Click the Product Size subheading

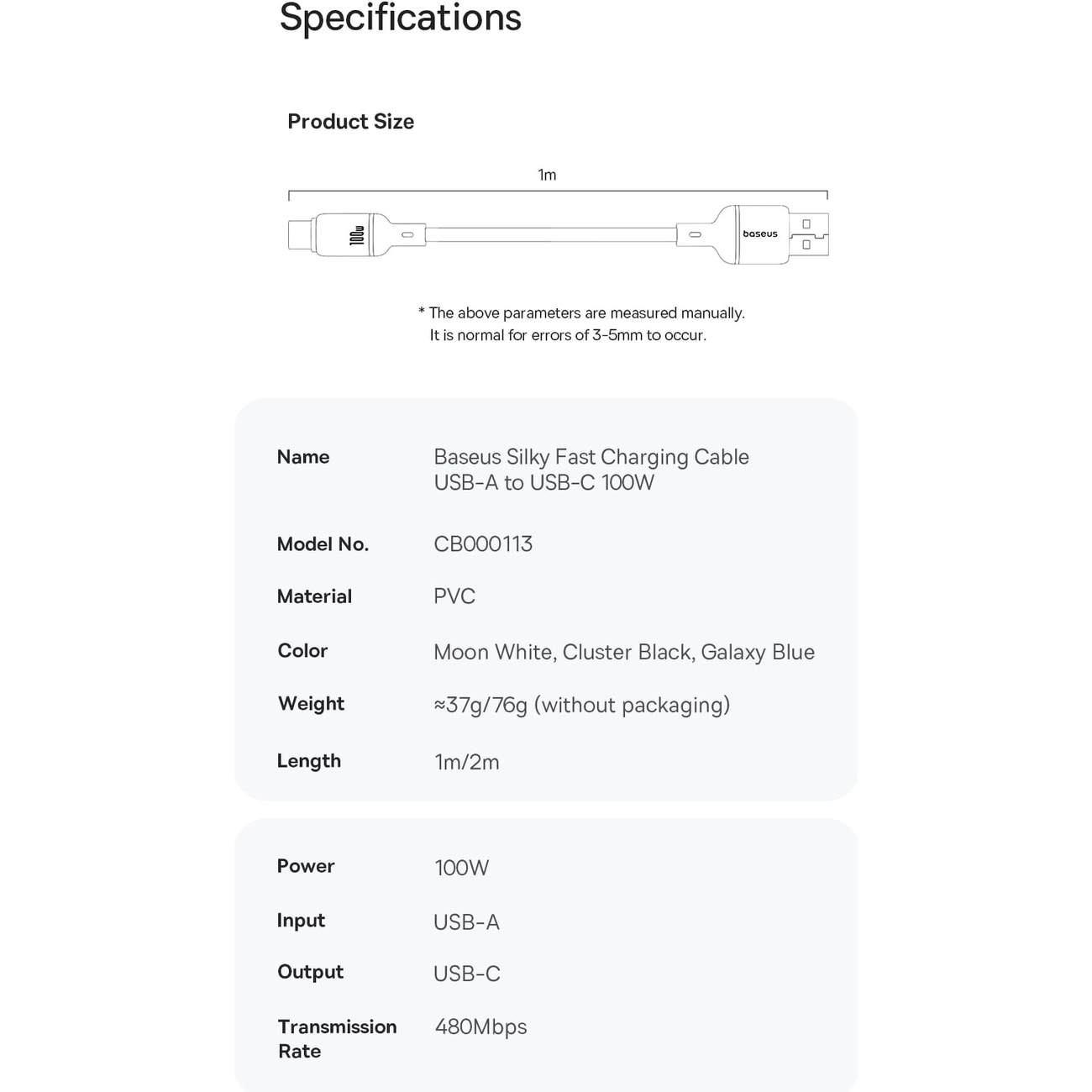(x=351, y=122)
